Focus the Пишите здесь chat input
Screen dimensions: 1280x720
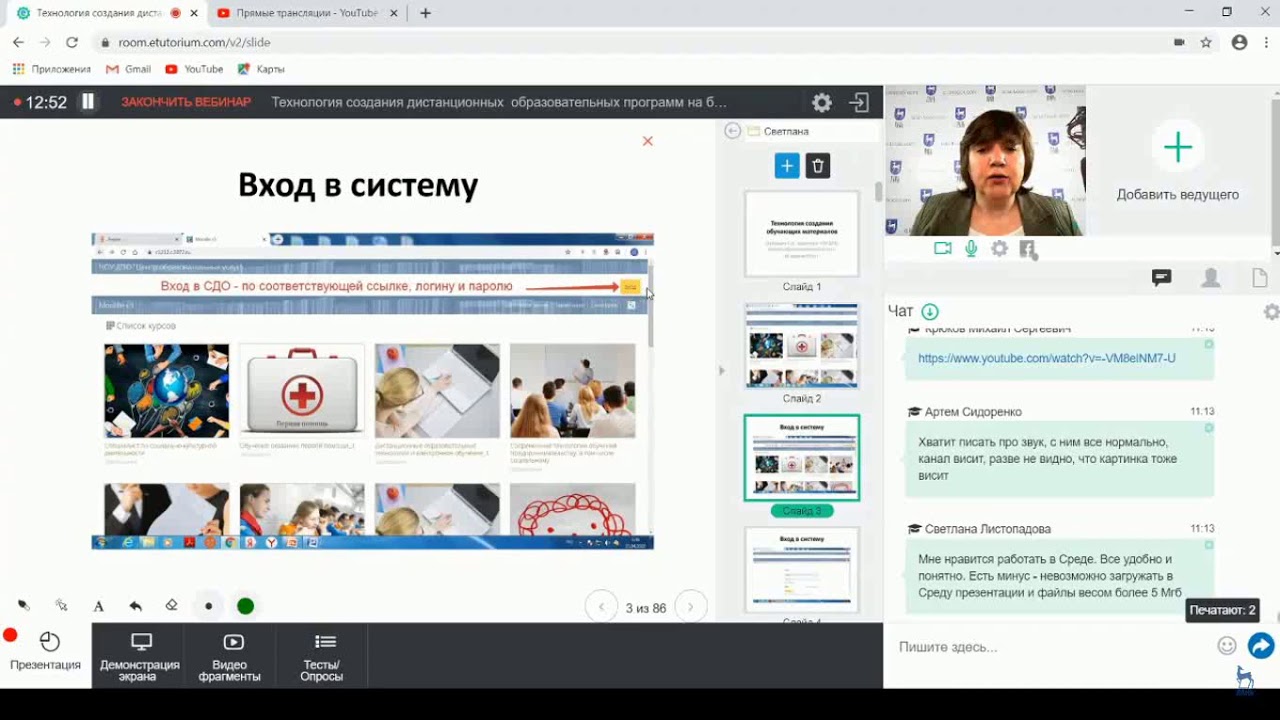[1050, 647]
